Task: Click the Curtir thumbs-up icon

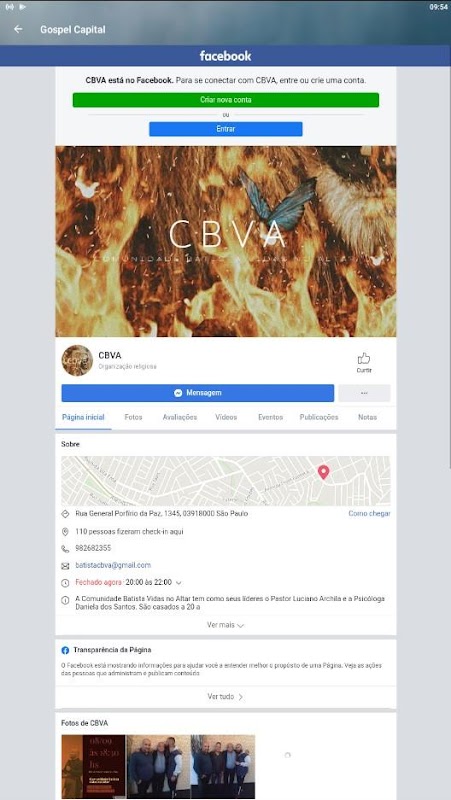Action: tap(364, 358)
